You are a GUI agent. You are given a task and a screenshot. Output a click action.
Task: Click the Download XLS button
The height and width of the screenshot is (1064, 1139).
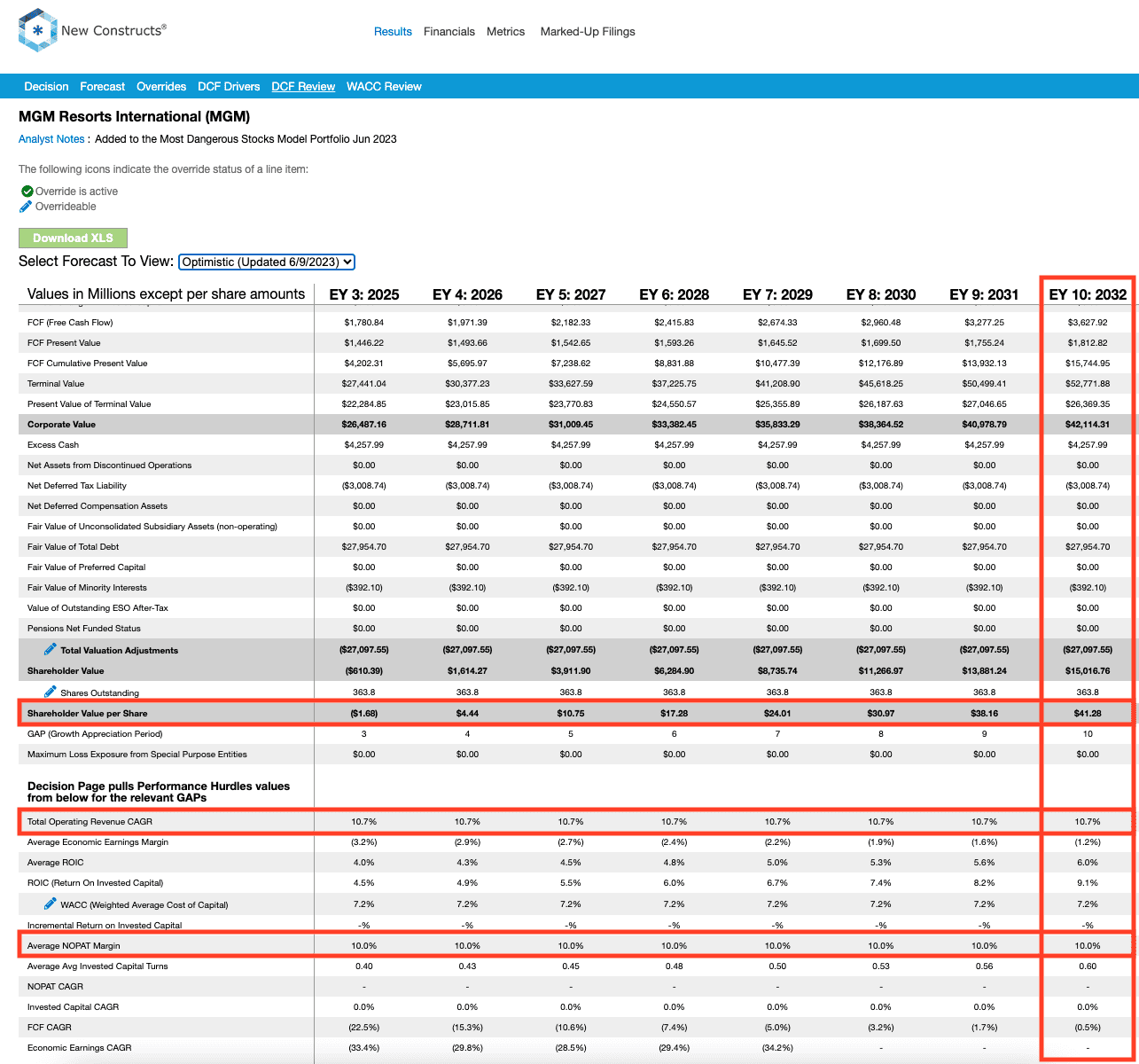(73, 238)
